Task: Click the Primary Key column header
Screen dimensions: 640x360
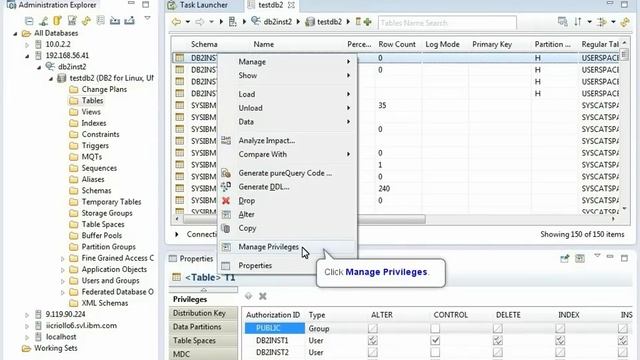Action: click(492, 44)
